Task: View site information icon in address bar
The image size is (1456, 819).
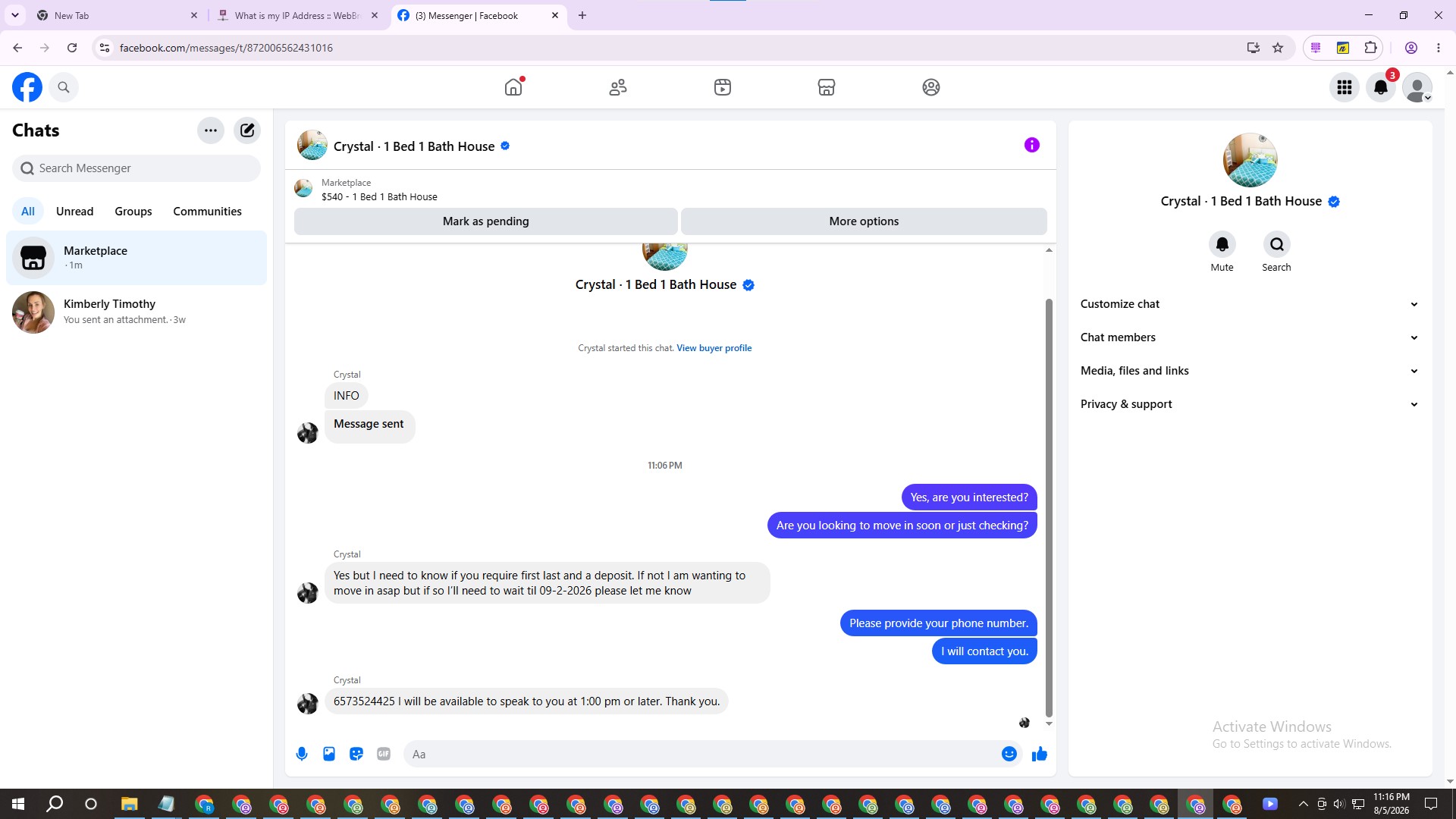Action: 105,48
